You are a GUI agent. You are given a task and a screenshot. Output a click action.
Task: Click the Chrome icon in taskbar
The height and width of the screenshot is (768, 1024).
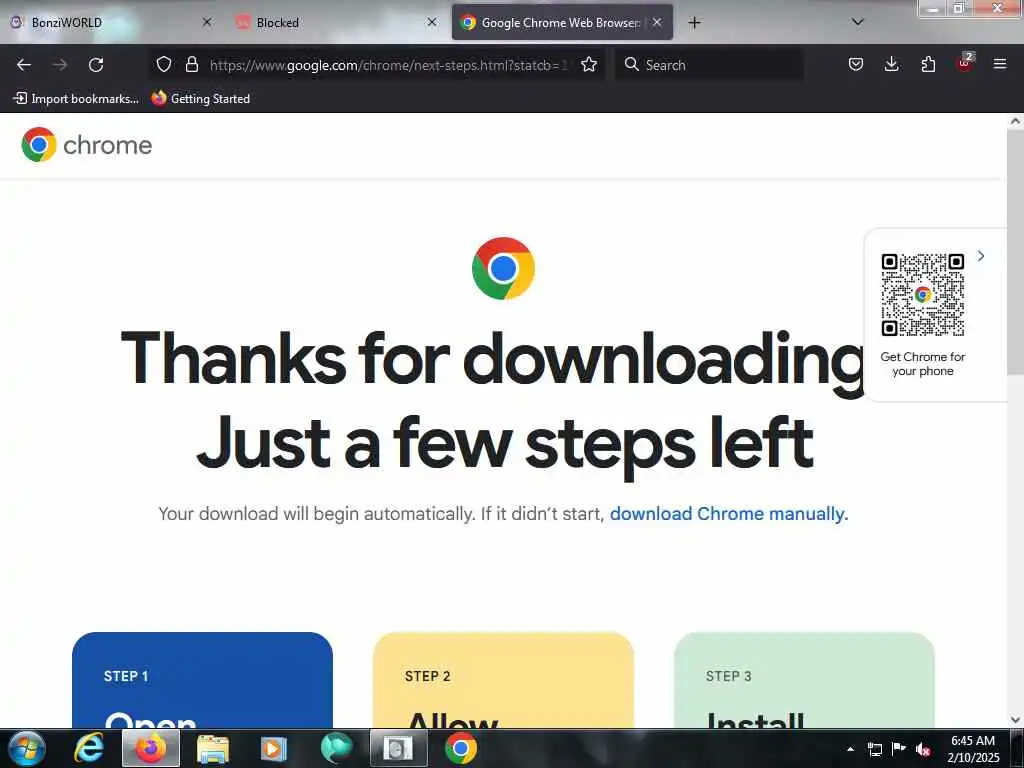click(x=461, y=748)
